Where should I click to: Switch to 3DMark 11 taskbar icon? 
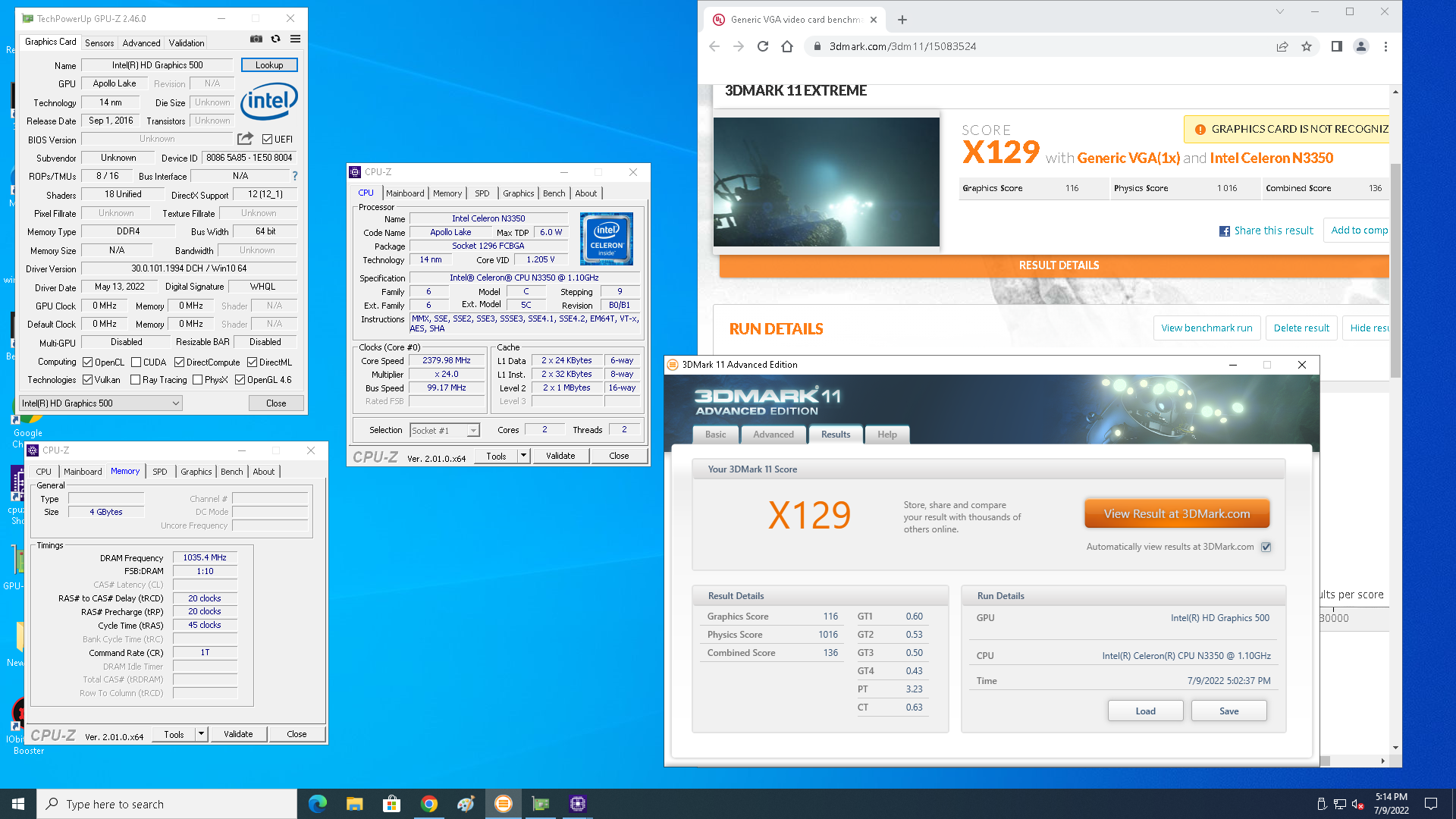pos(504,804)
